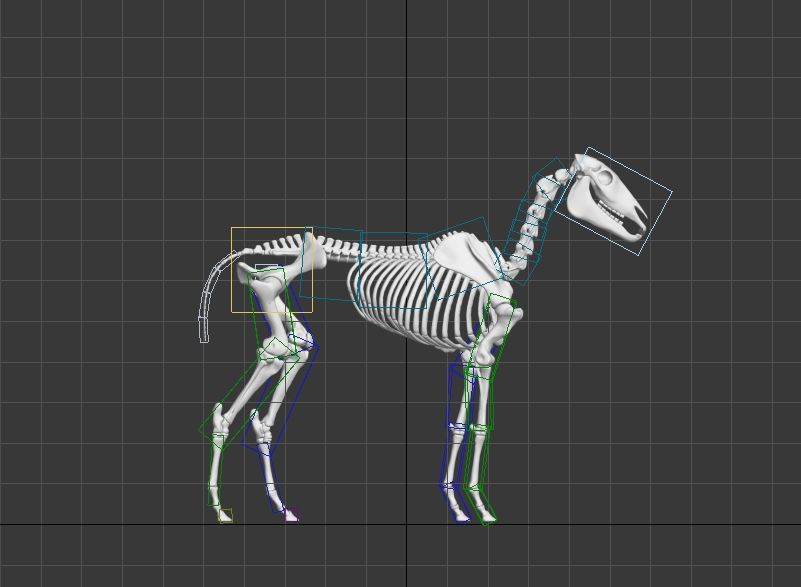Image resolution: width=801 pixels, height=587 pixels.
Task: Click the lumbar spine behind the ribcage
Action: point(335,244)
